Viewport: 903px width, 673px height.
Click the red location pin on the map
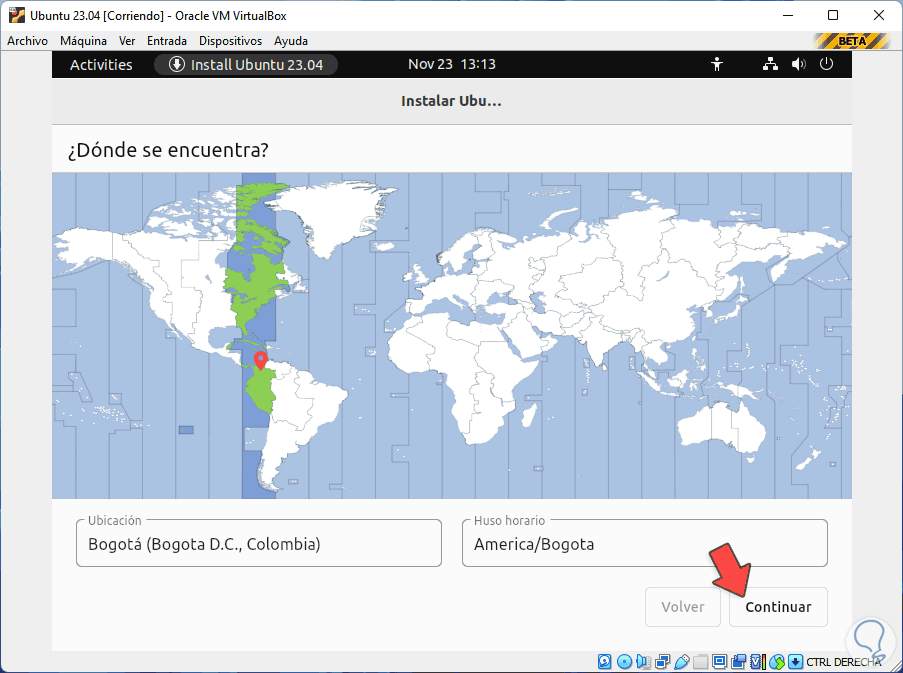click(260, 360)
